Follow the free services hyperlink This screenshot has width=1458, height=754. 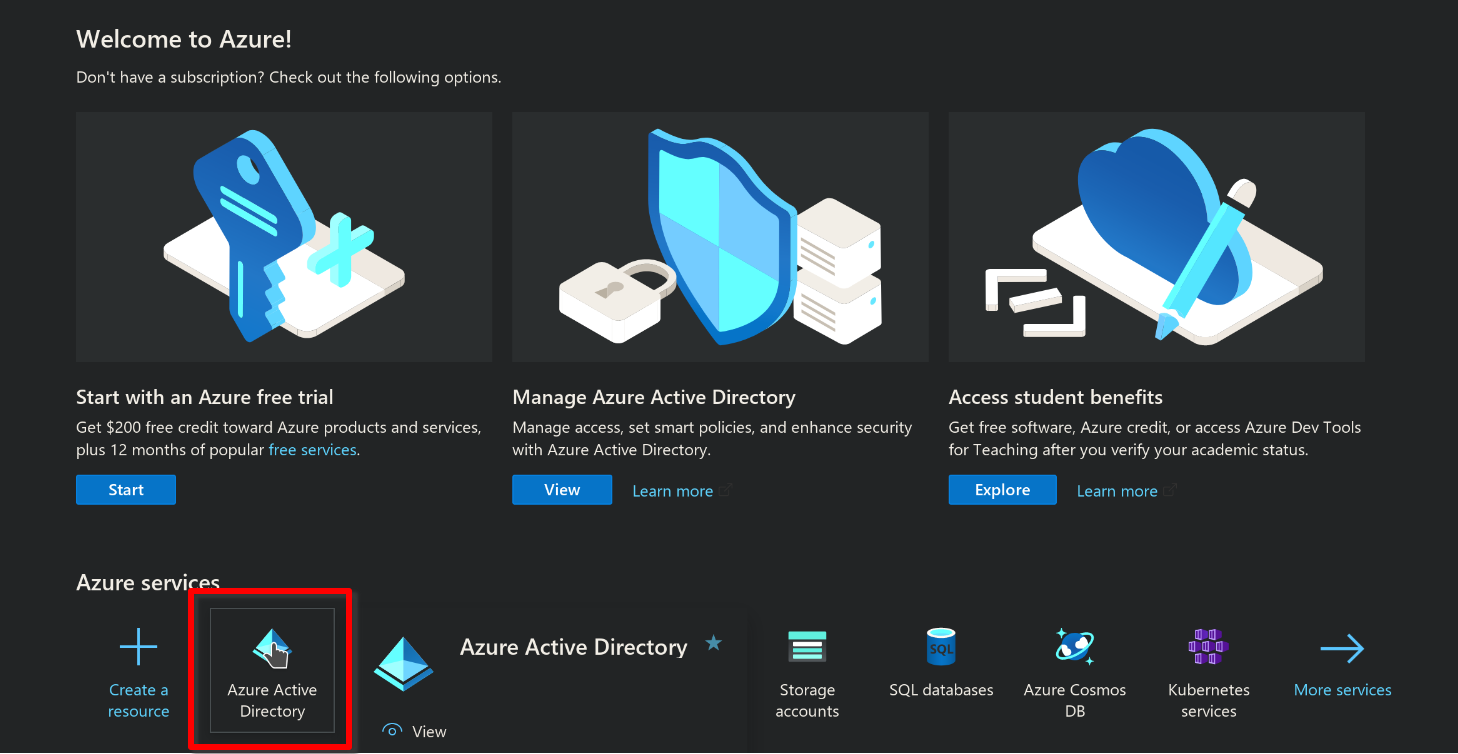312,450
